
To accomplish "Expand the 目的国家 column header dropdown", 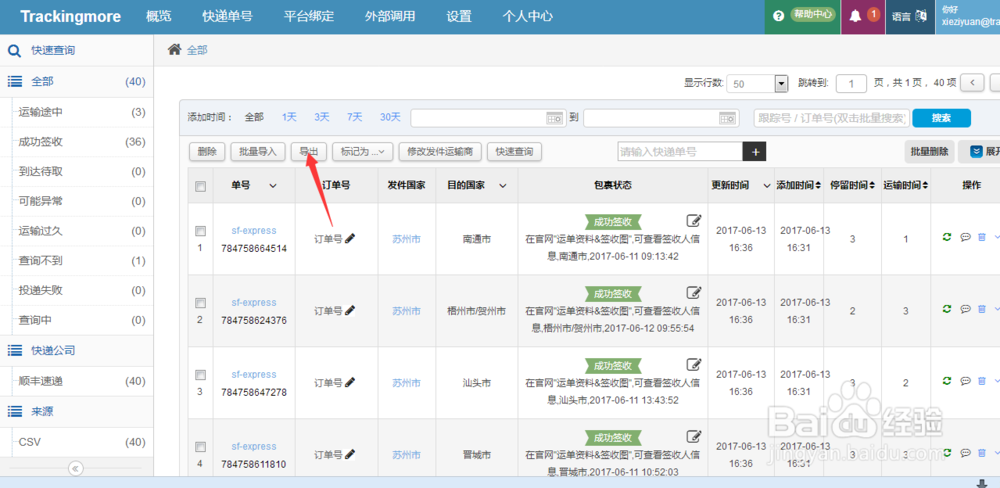I will point(503,186).
